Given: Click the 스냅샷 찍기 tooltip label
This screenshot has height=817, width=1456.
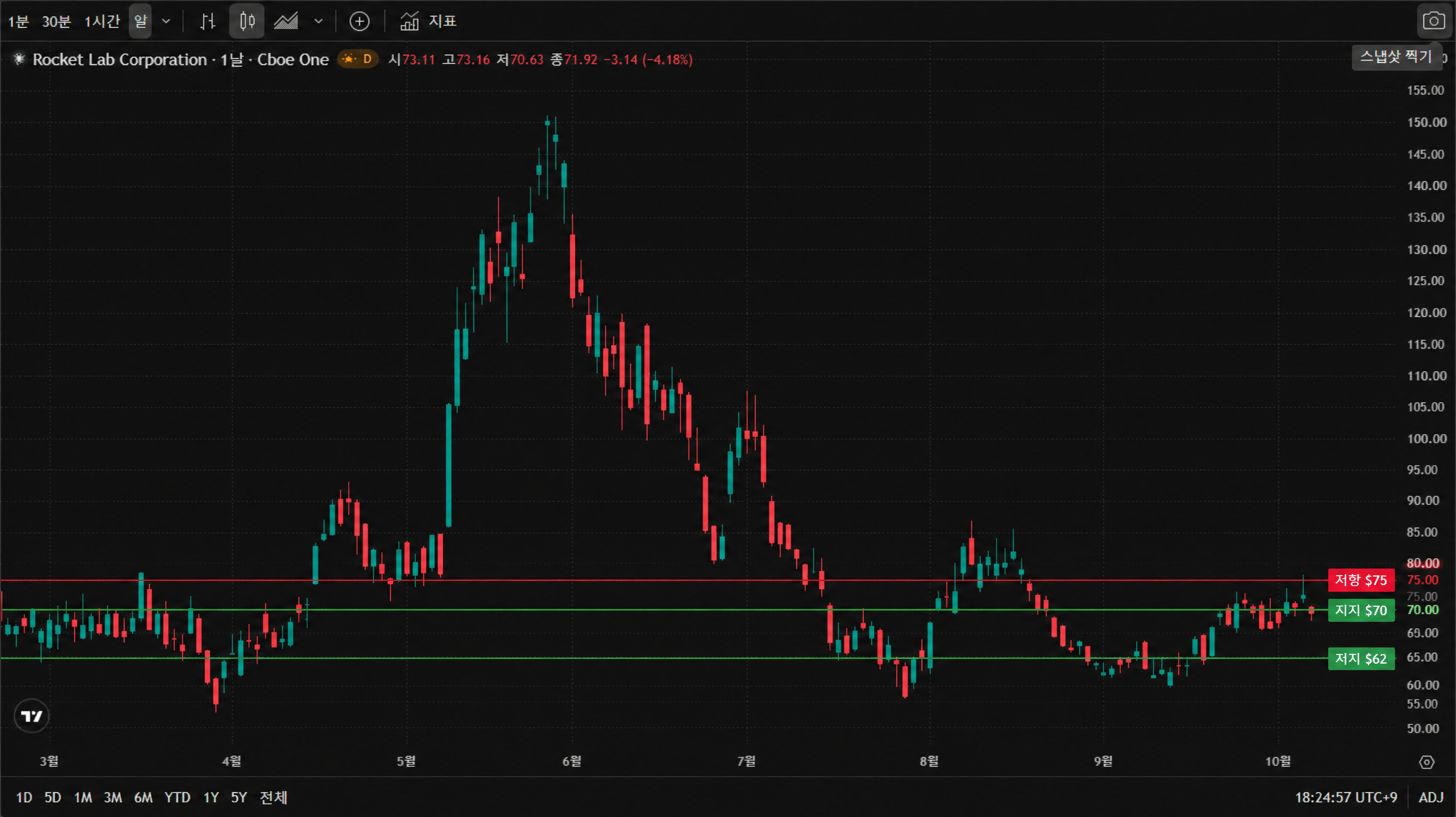Looking at the screenshot, I should coord(1395,56).
